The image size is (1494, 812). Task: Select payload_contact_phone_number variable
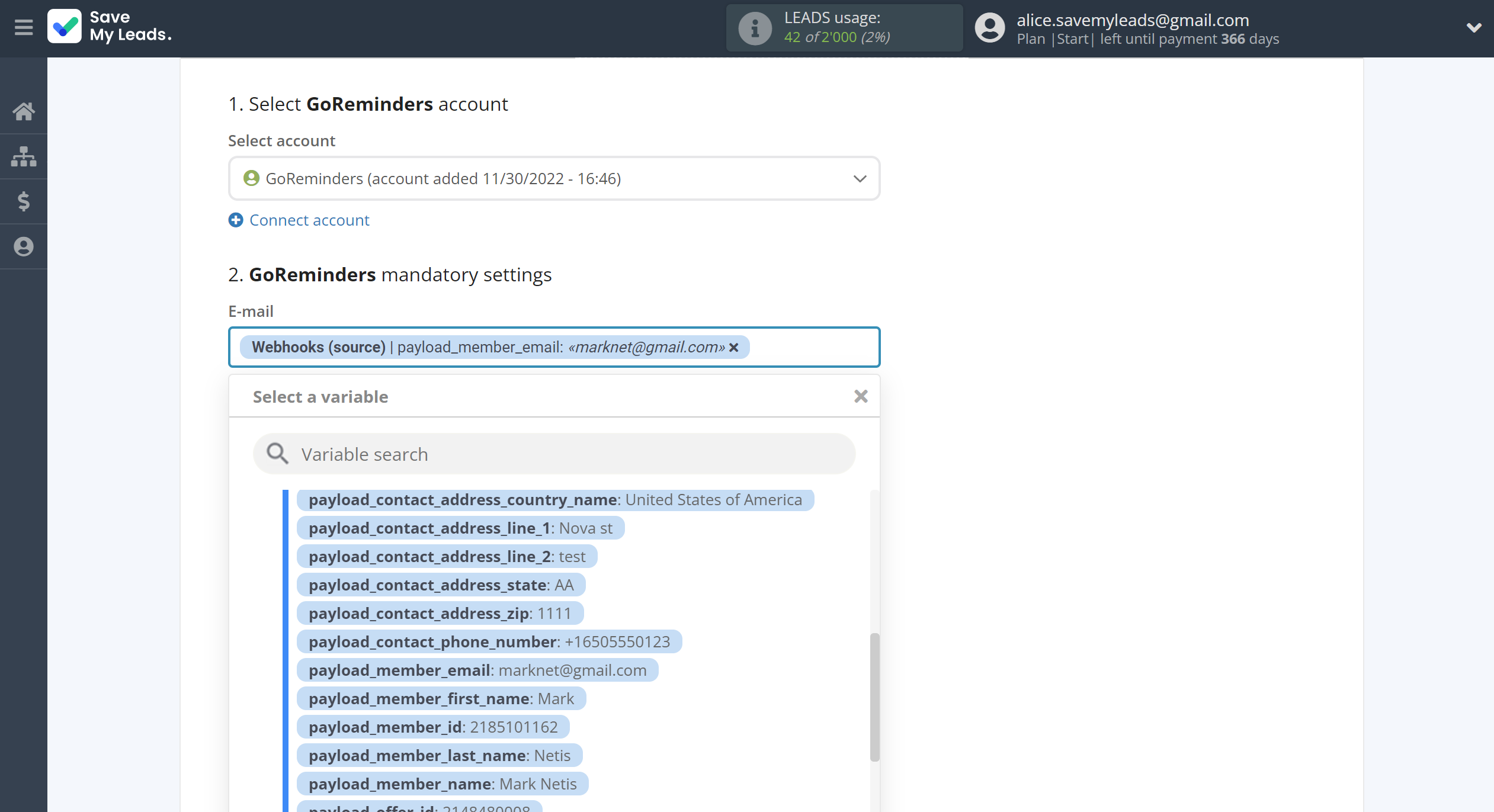tap(489, 642)
